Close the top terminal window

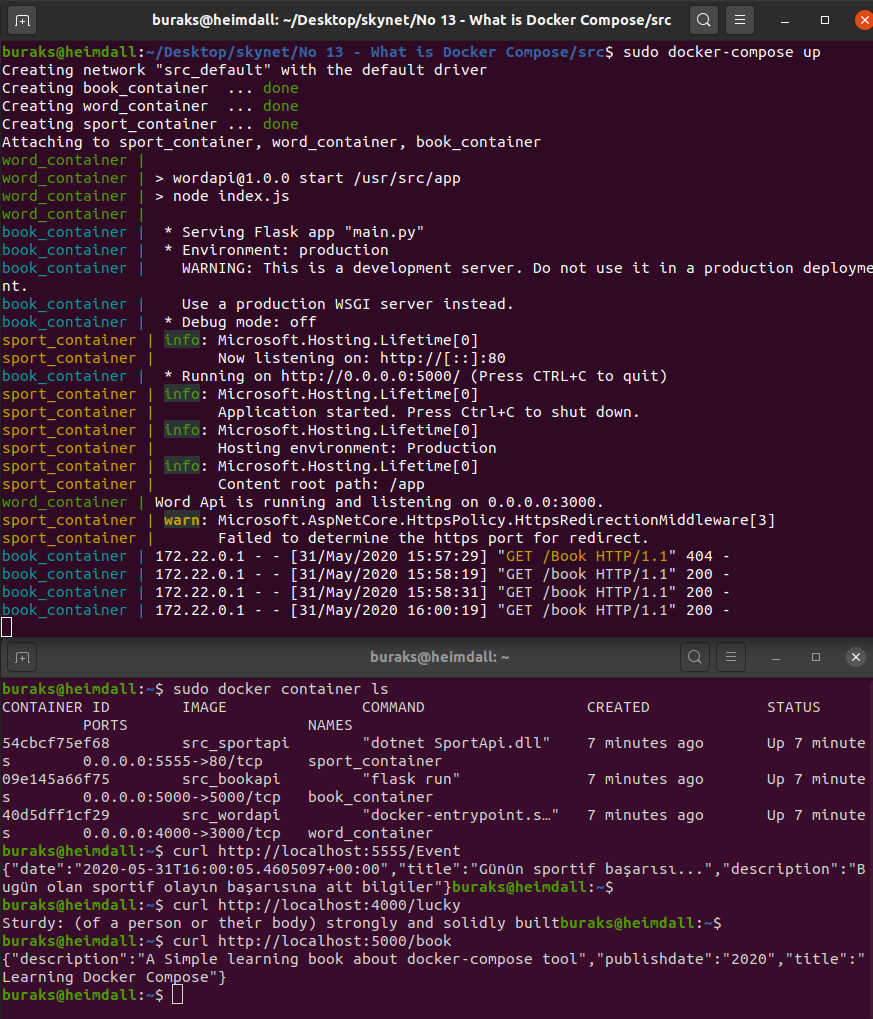(862, 19)
